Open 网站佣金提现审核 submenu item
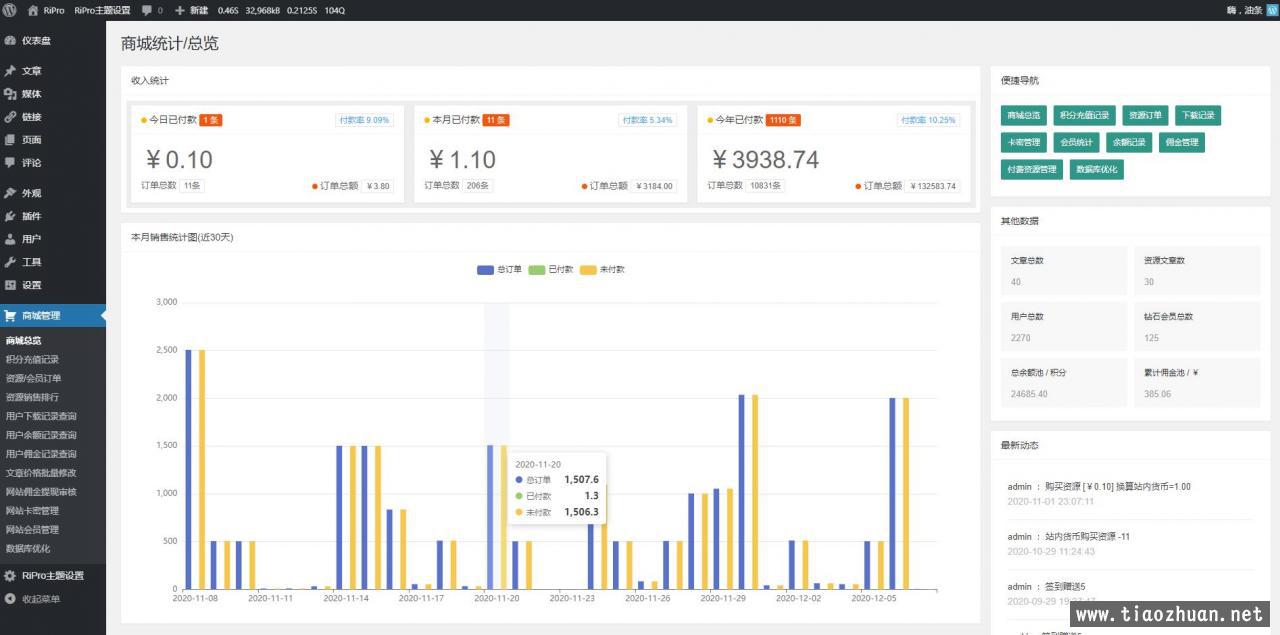This screenshot has width=1280, height=635. [x=41, y=492]
